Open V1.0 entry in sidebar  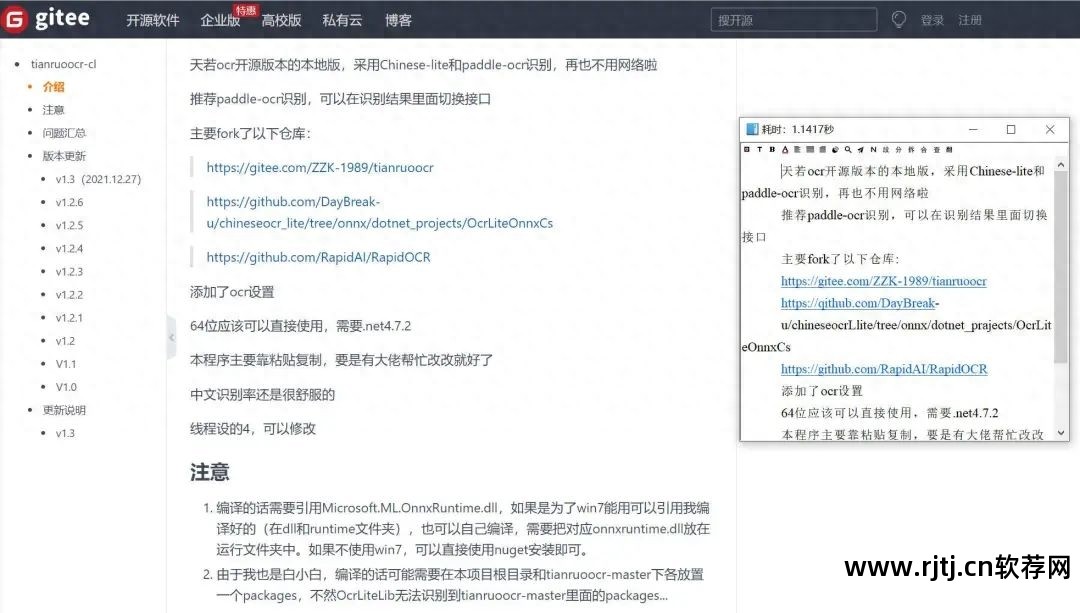click(x=66, y=387)
